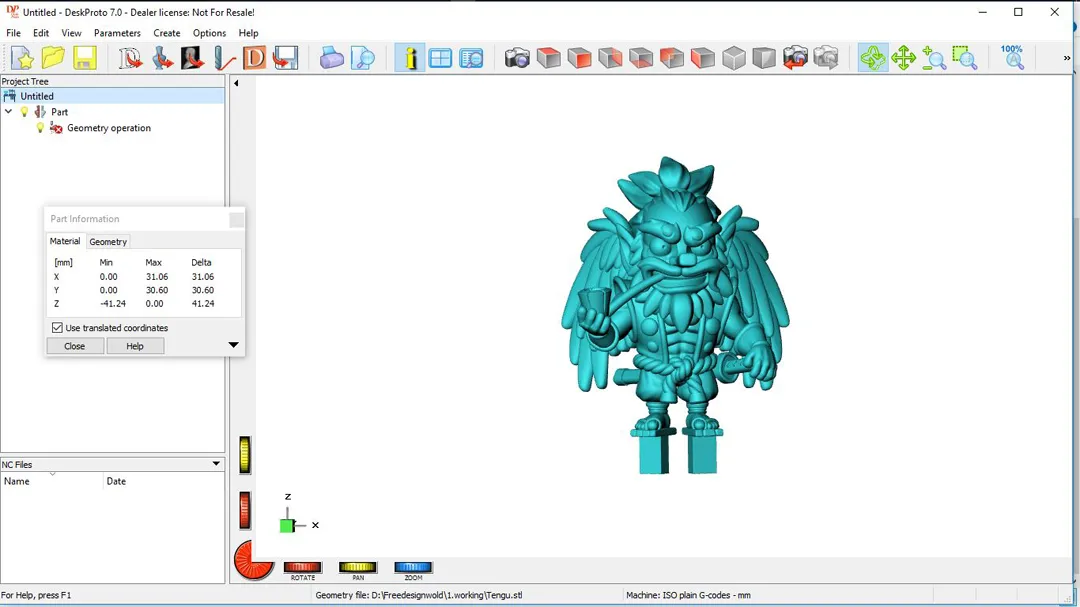
Task: Activate the mouse pan four-arrow icon
Action: pos(903,59)
